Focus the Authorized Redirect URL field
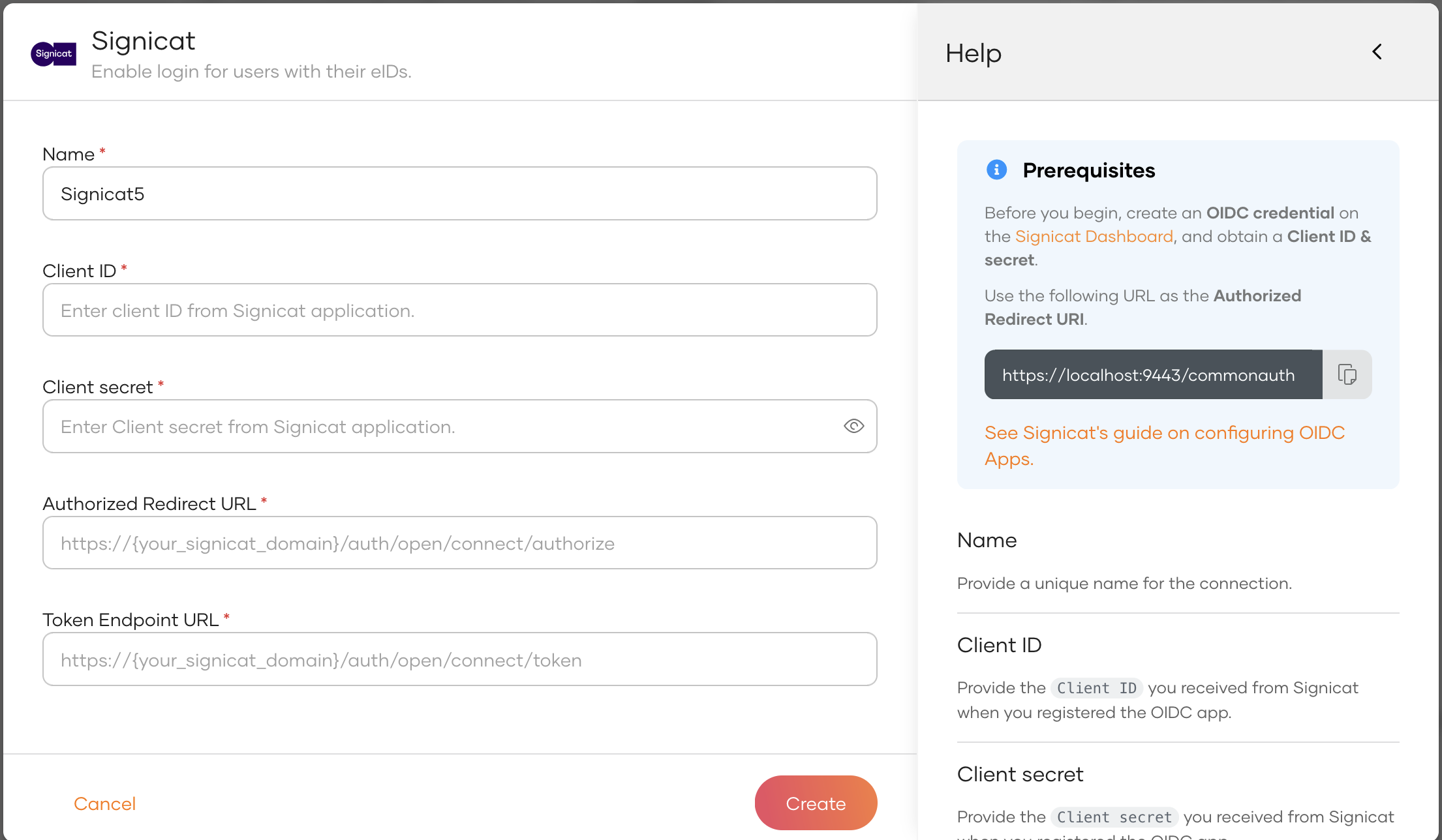The width and height of the screenshot is (1442, 840). click(x=460, y=543)
